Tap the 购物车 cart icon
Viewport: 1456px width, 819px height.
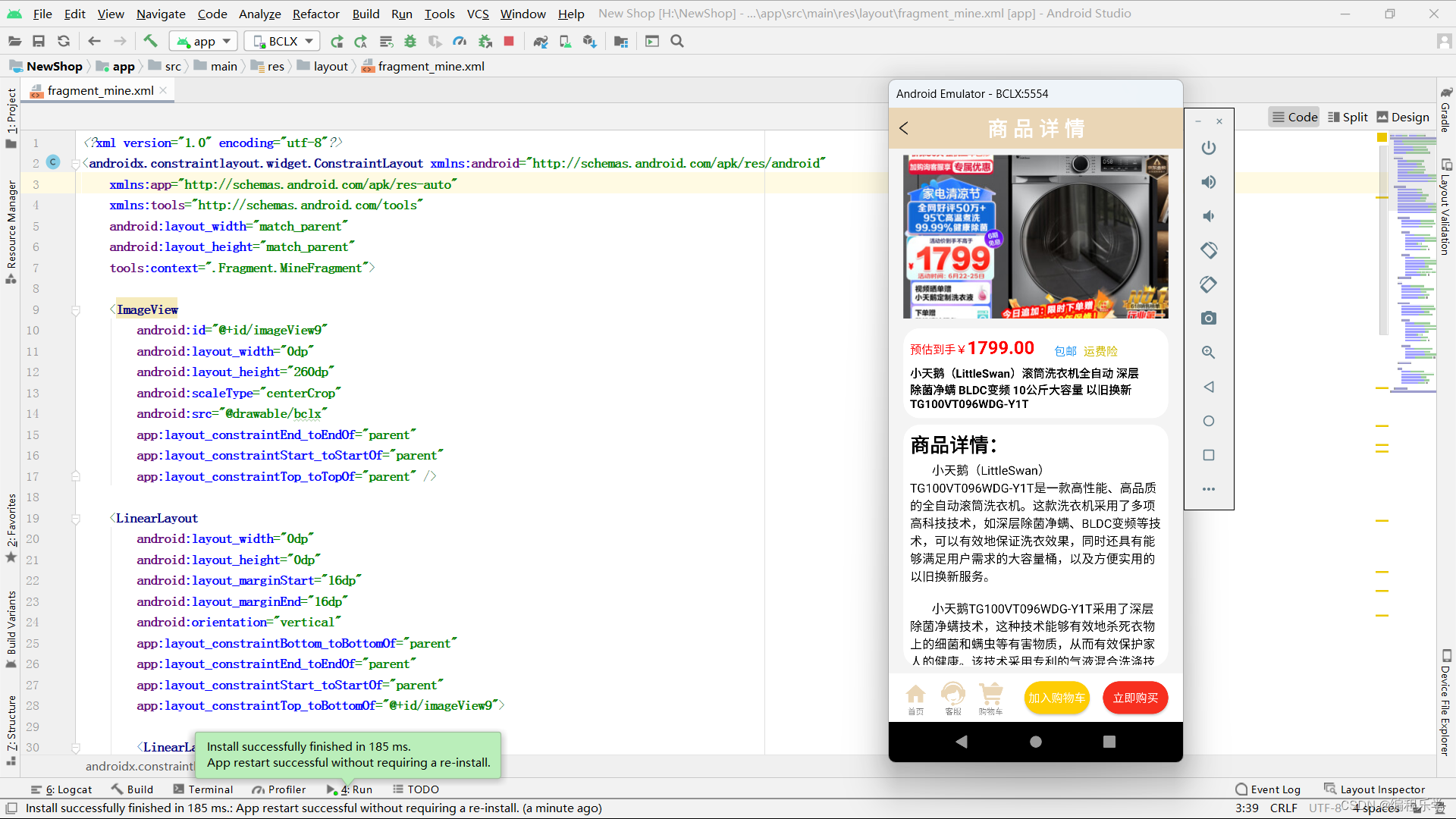click(x=990, y=698)
